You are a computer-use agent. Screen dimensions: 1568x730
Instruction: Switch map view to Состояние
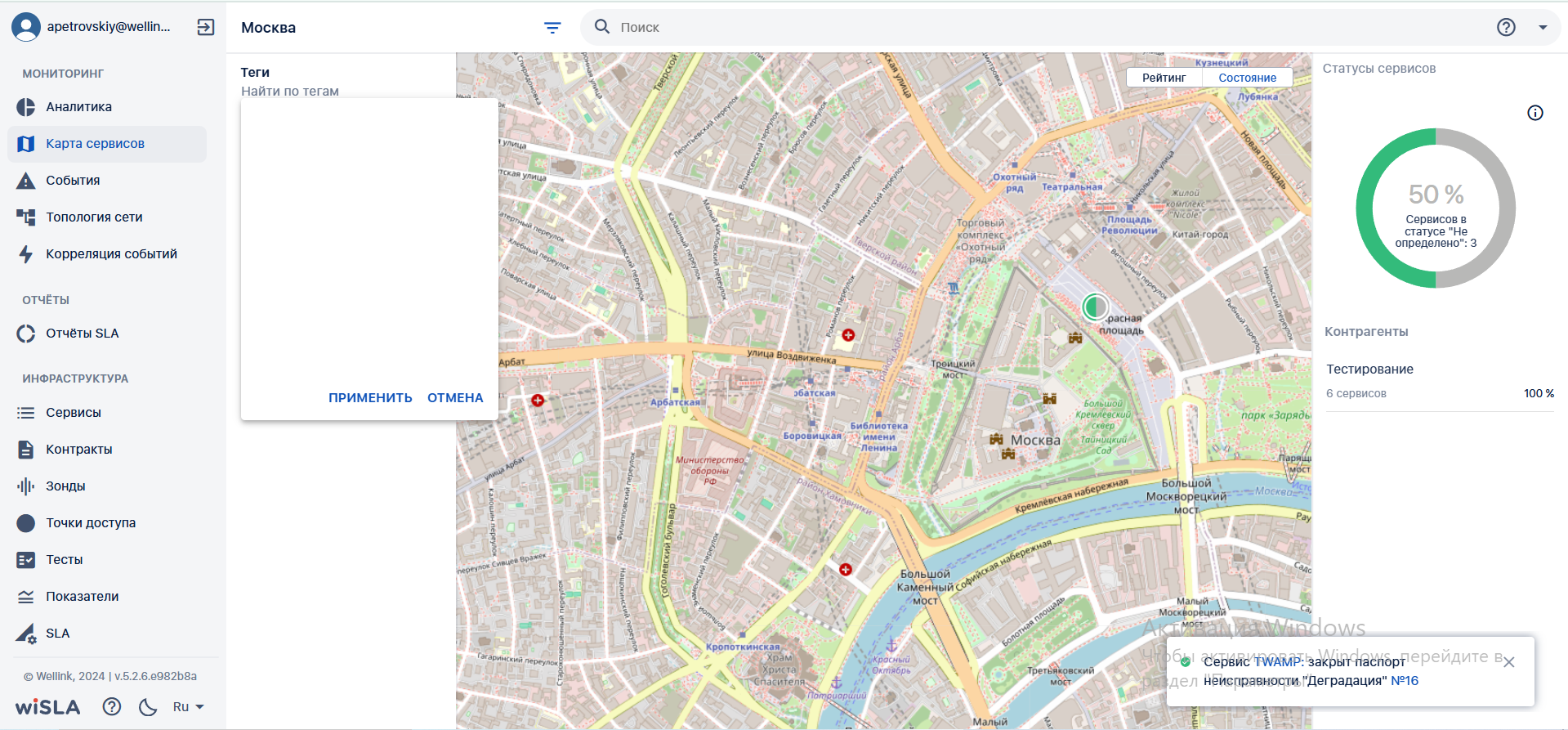pos(1247,78)
